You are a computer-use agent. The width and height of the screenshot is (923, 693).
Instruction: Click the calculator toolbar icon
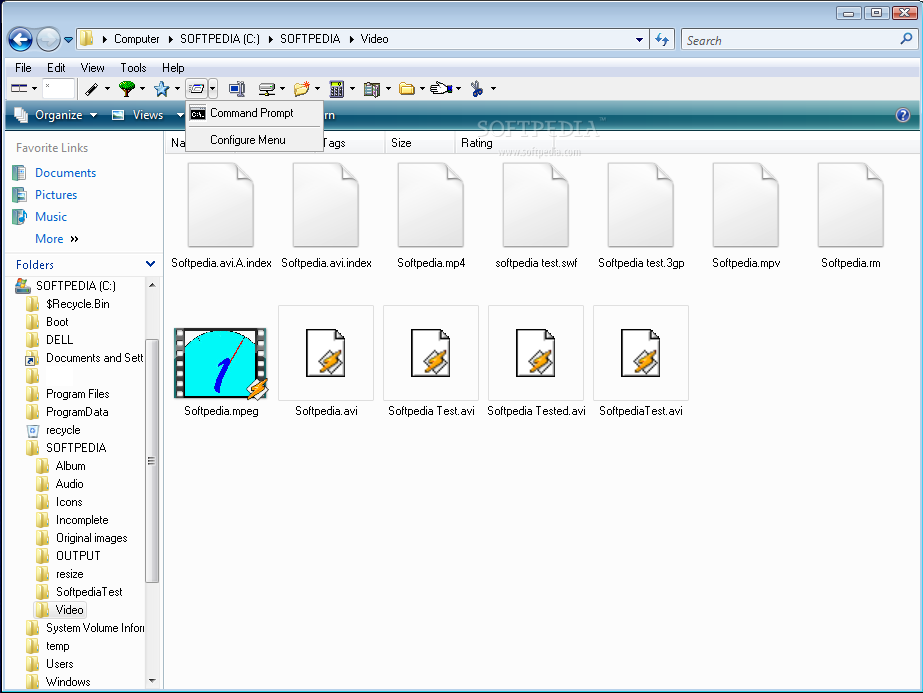[336, 89]
